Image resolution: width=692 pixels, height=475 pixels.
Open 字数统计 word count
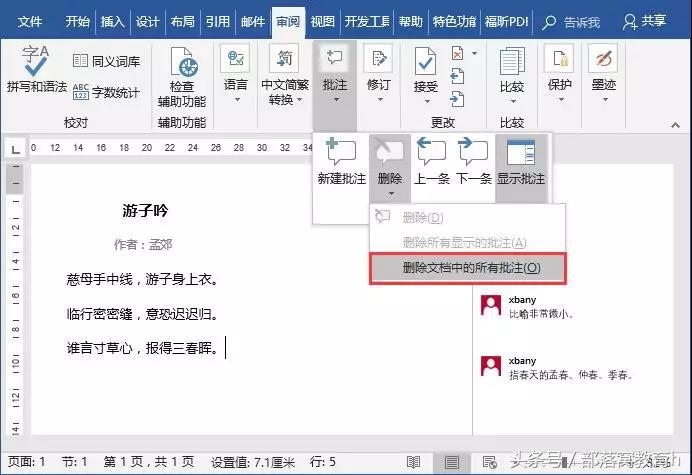(x=106, y=92)
